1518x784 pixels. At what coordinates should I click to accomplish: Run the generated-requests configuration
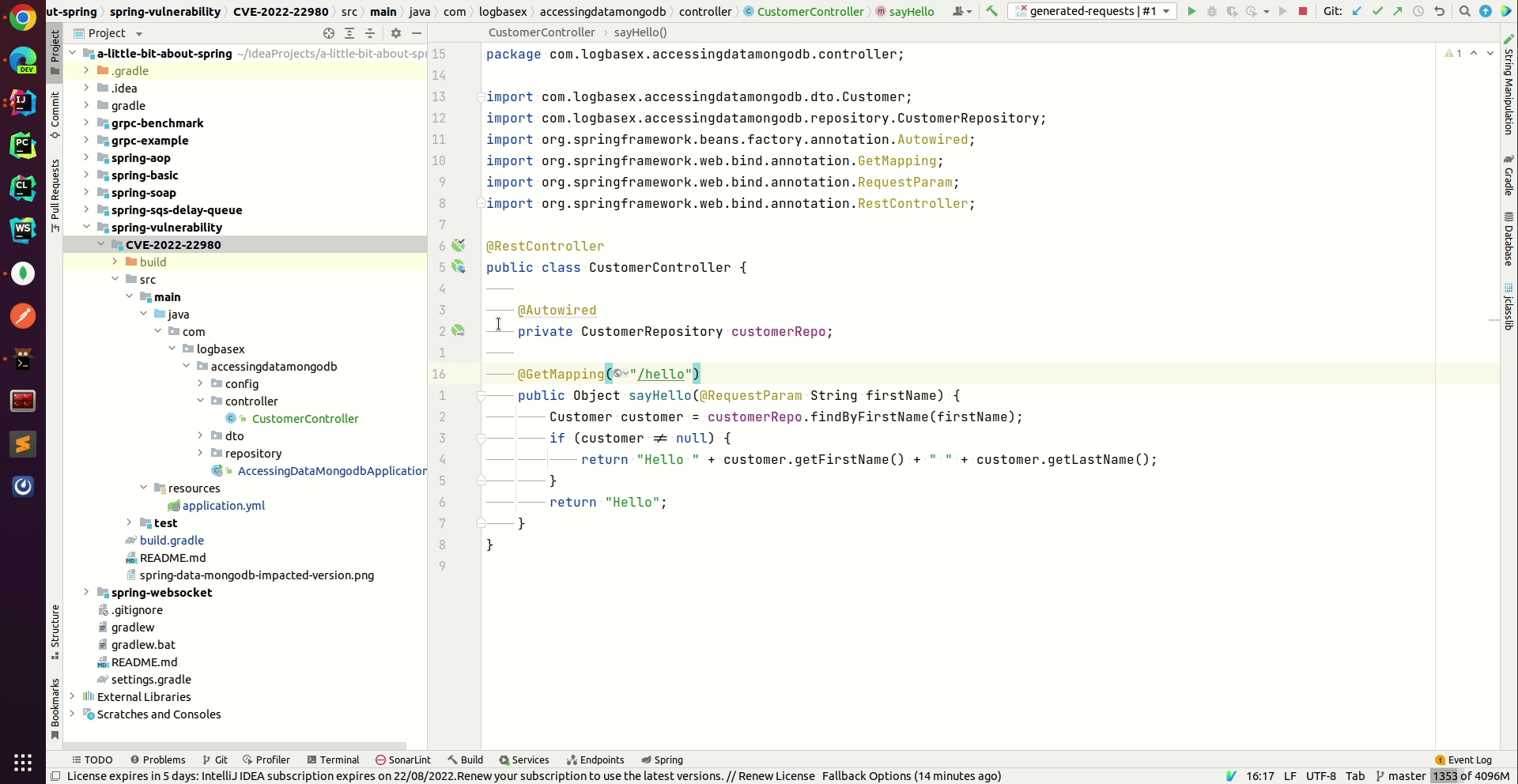(x=1191, y=11)
